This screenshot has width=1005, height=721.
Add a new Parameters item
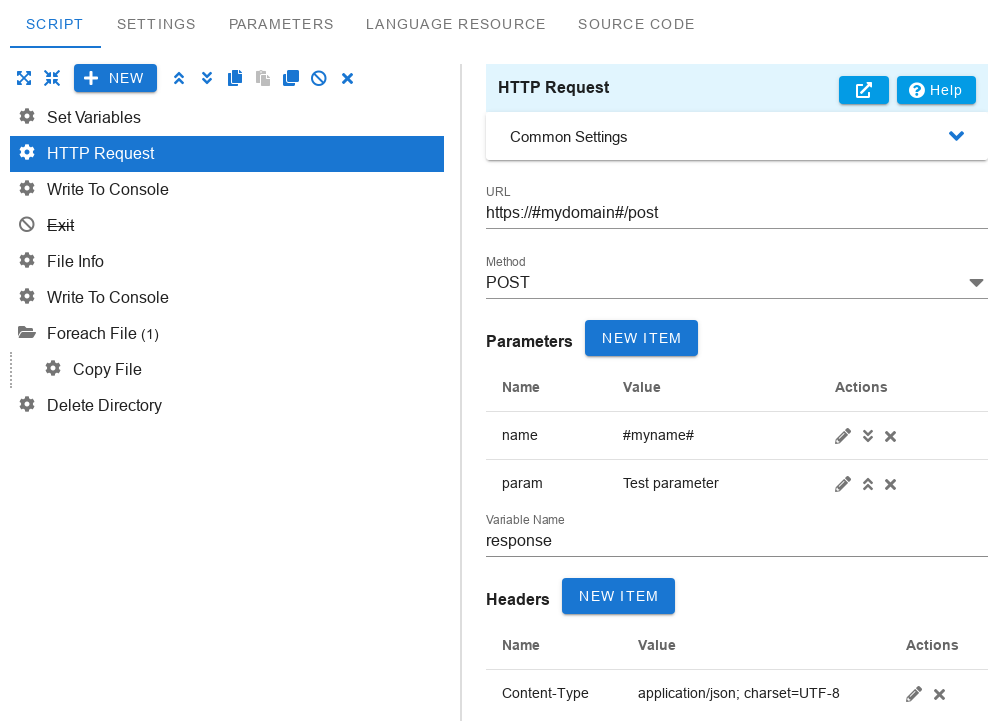[x=641, y=338]
